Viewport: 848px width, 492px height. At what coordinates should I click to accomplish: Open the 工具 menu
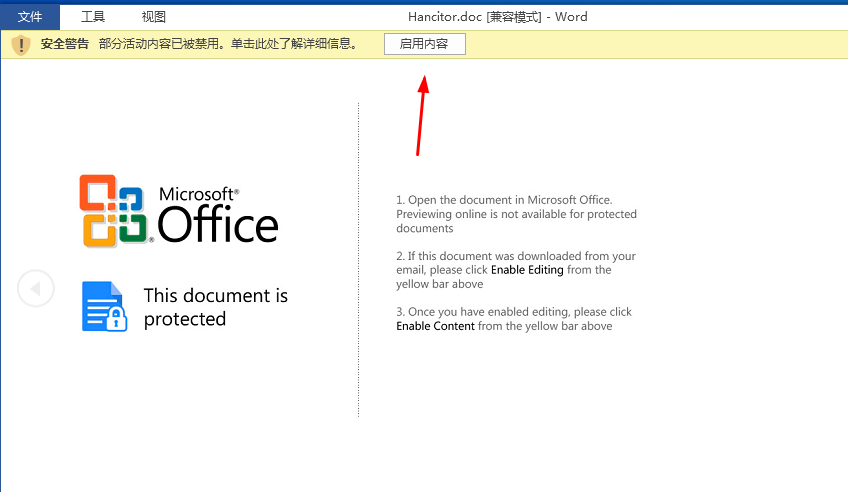pyautogui.click(x=93, y=17)
